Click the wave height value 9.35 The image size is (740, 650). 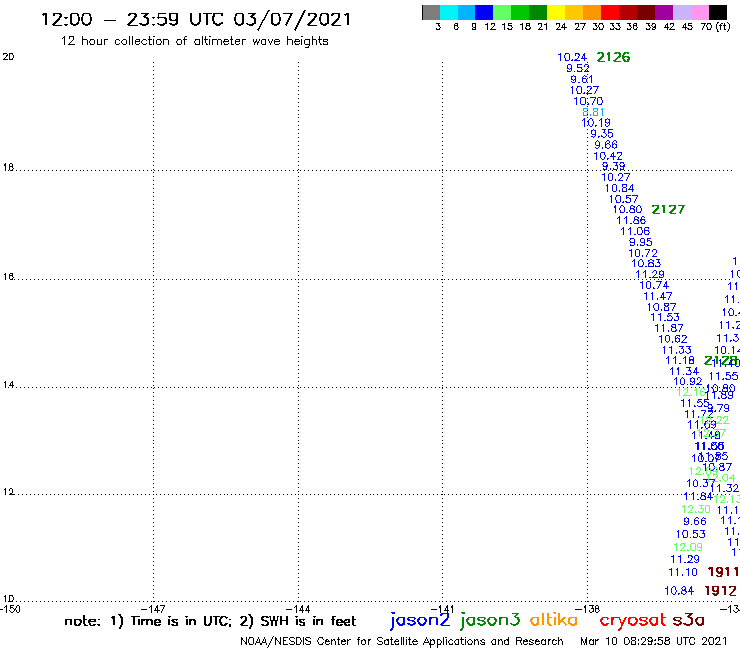[x=602, y=134]
